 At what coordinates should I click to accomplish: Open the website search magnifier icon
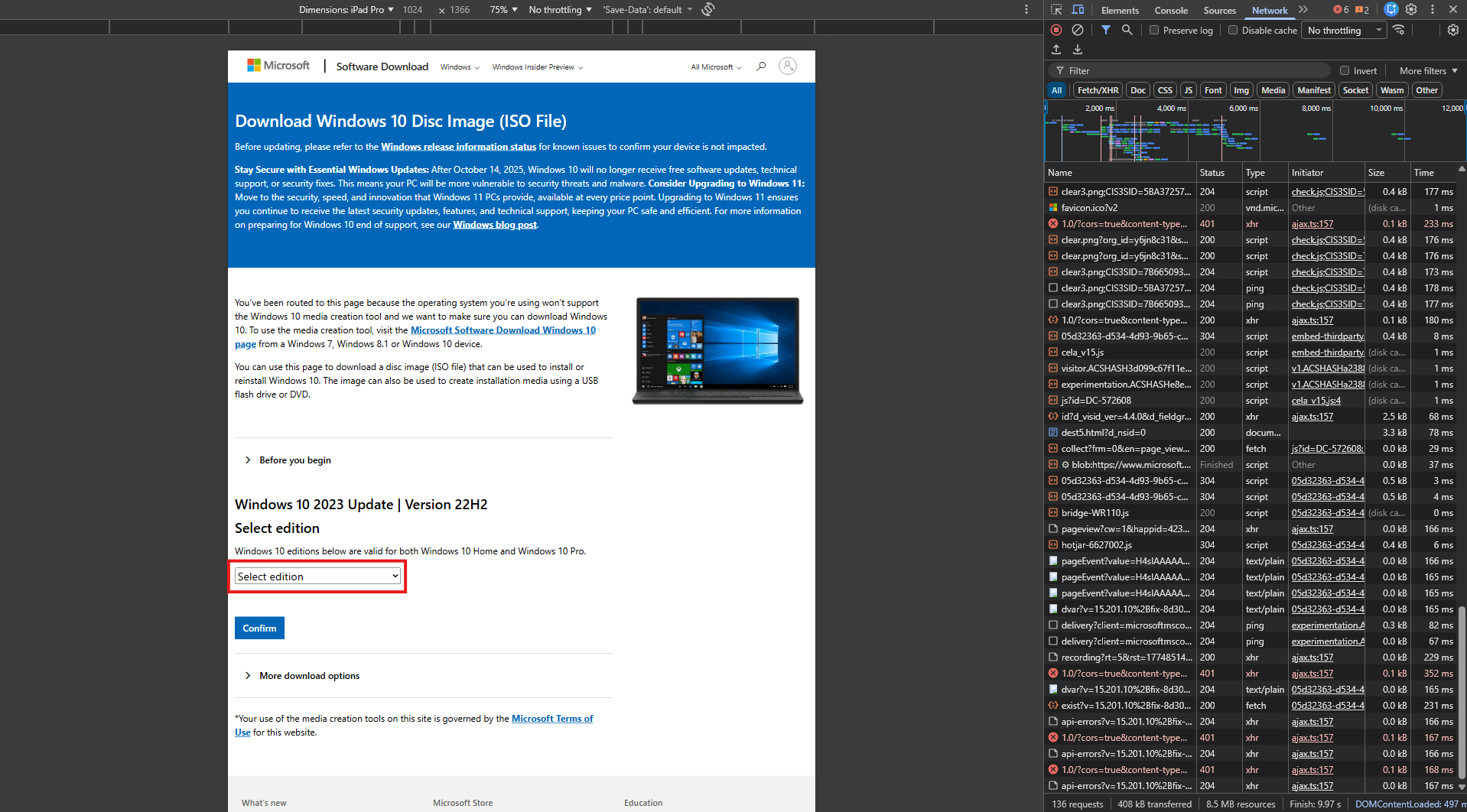coord(761,67)
